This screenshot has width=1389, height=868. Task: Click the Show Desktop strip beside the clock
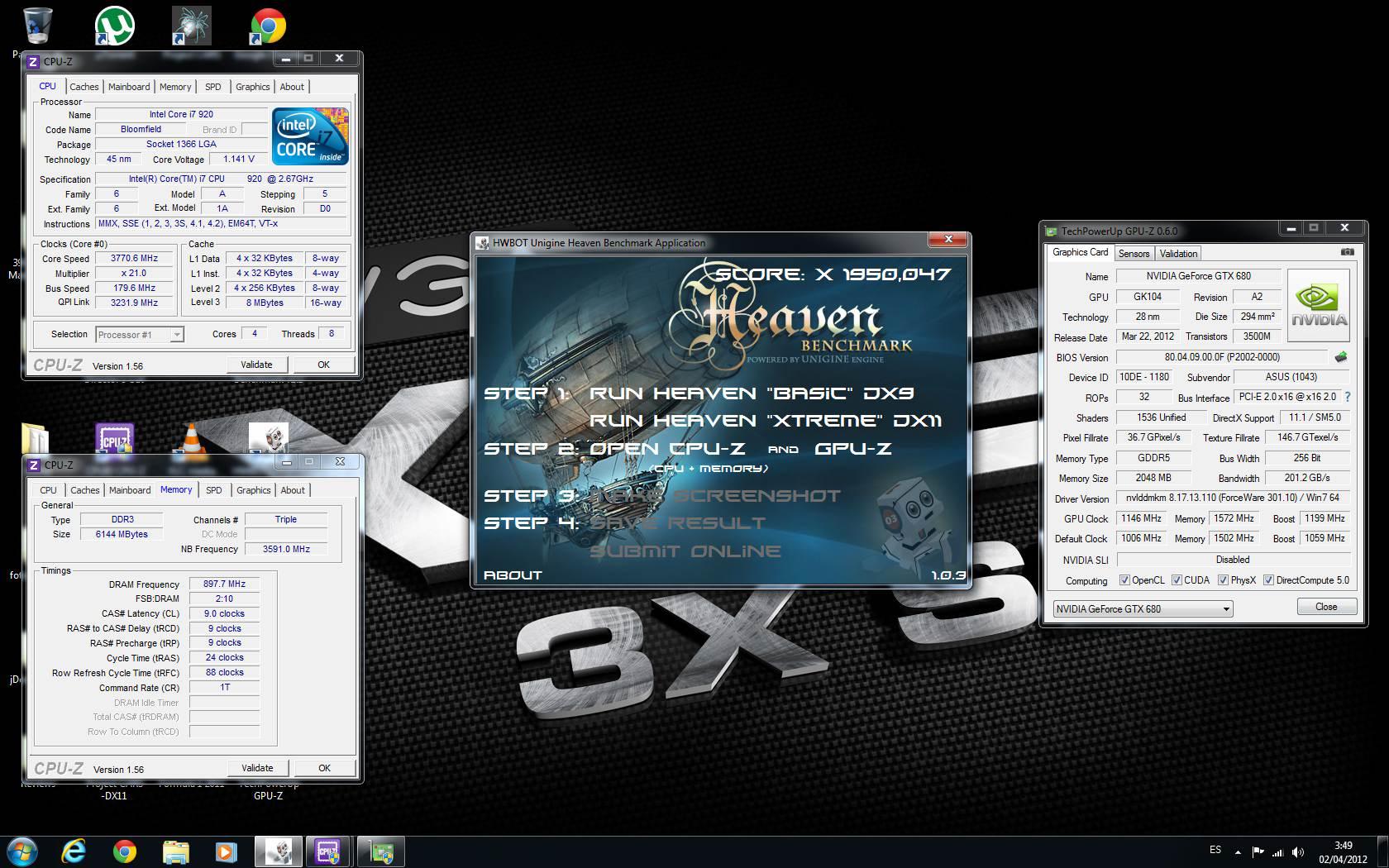click(x=1382, y=851)
